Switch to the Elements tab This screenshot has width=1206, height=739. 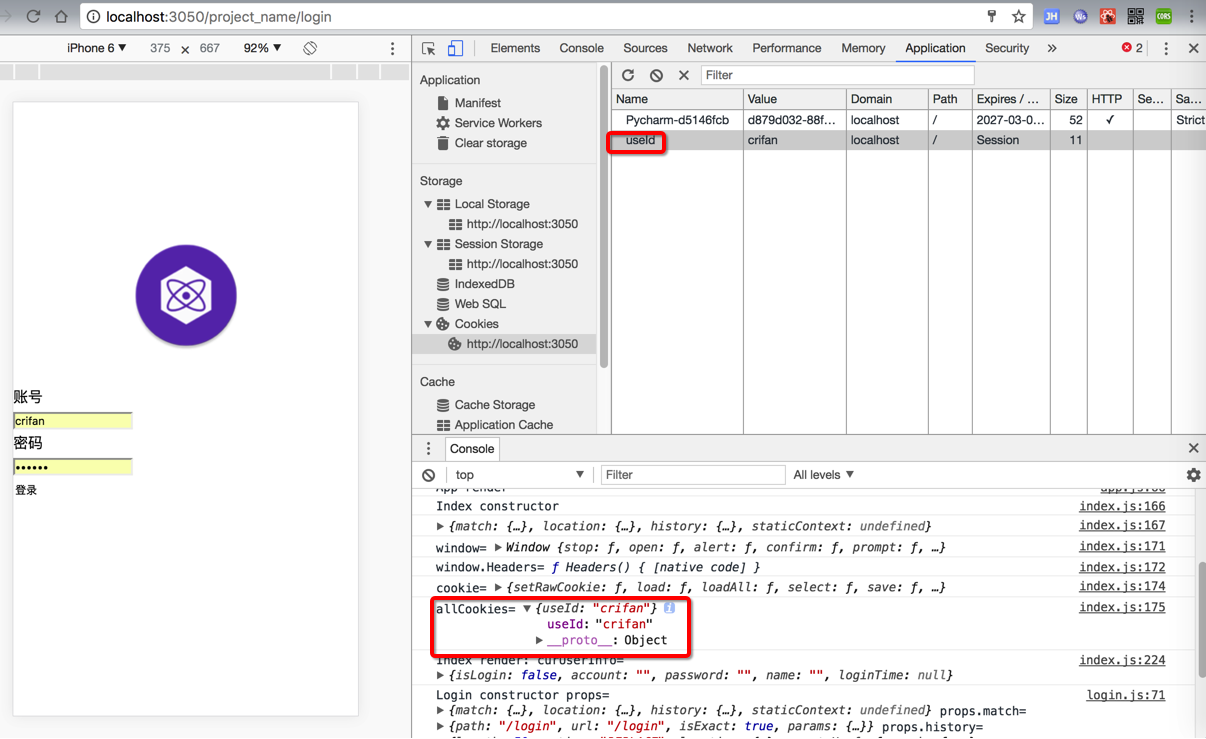point(515,48)
